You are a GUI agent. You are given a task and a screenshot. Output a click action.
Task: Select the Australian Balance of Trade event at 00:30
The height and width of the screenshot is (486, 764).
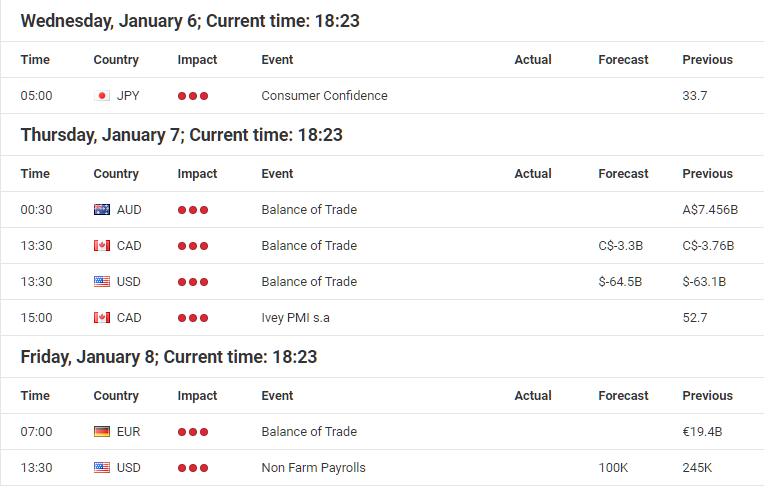[x=309, y=210]
